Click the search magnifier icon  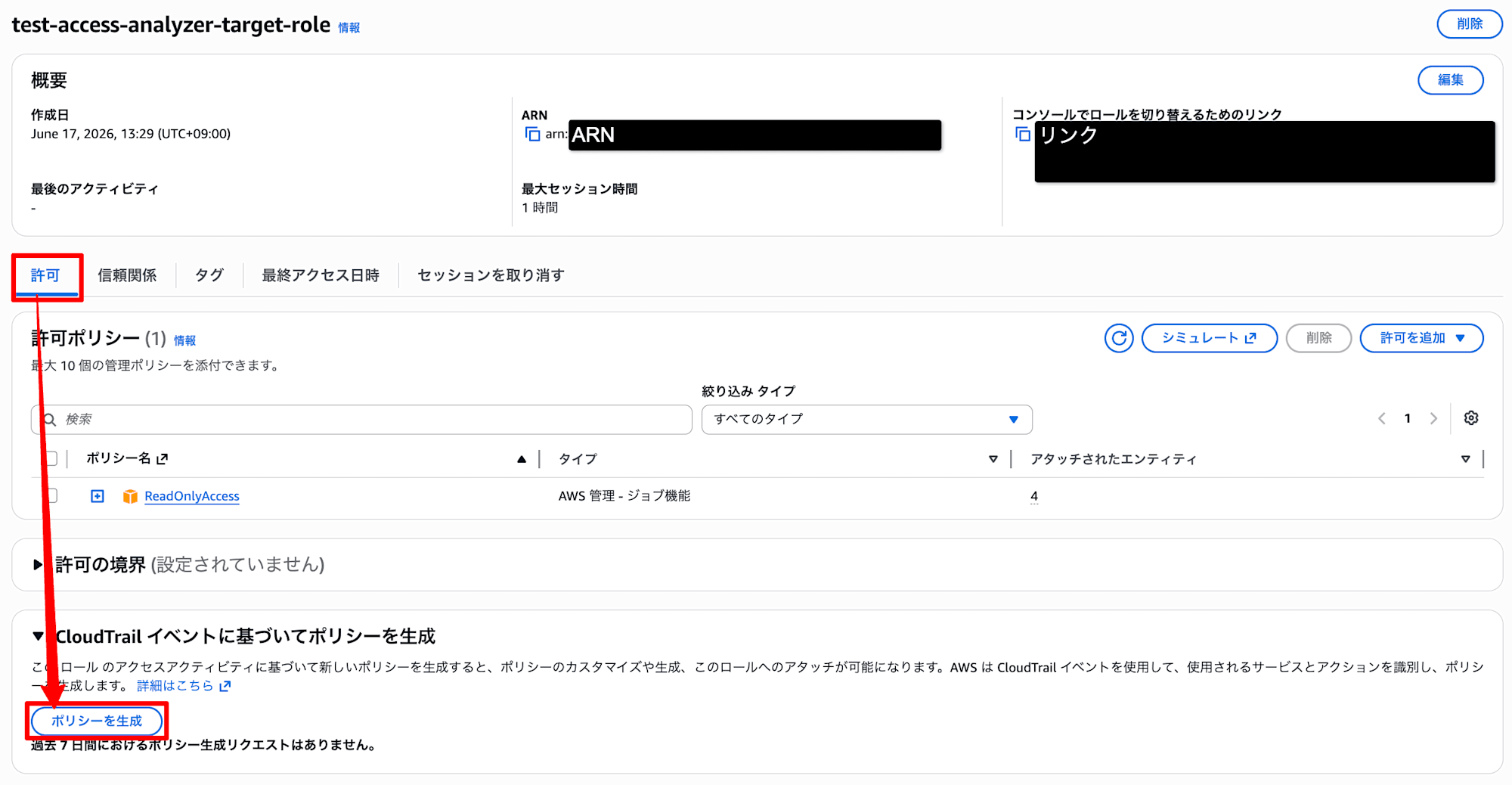(50, 420)
